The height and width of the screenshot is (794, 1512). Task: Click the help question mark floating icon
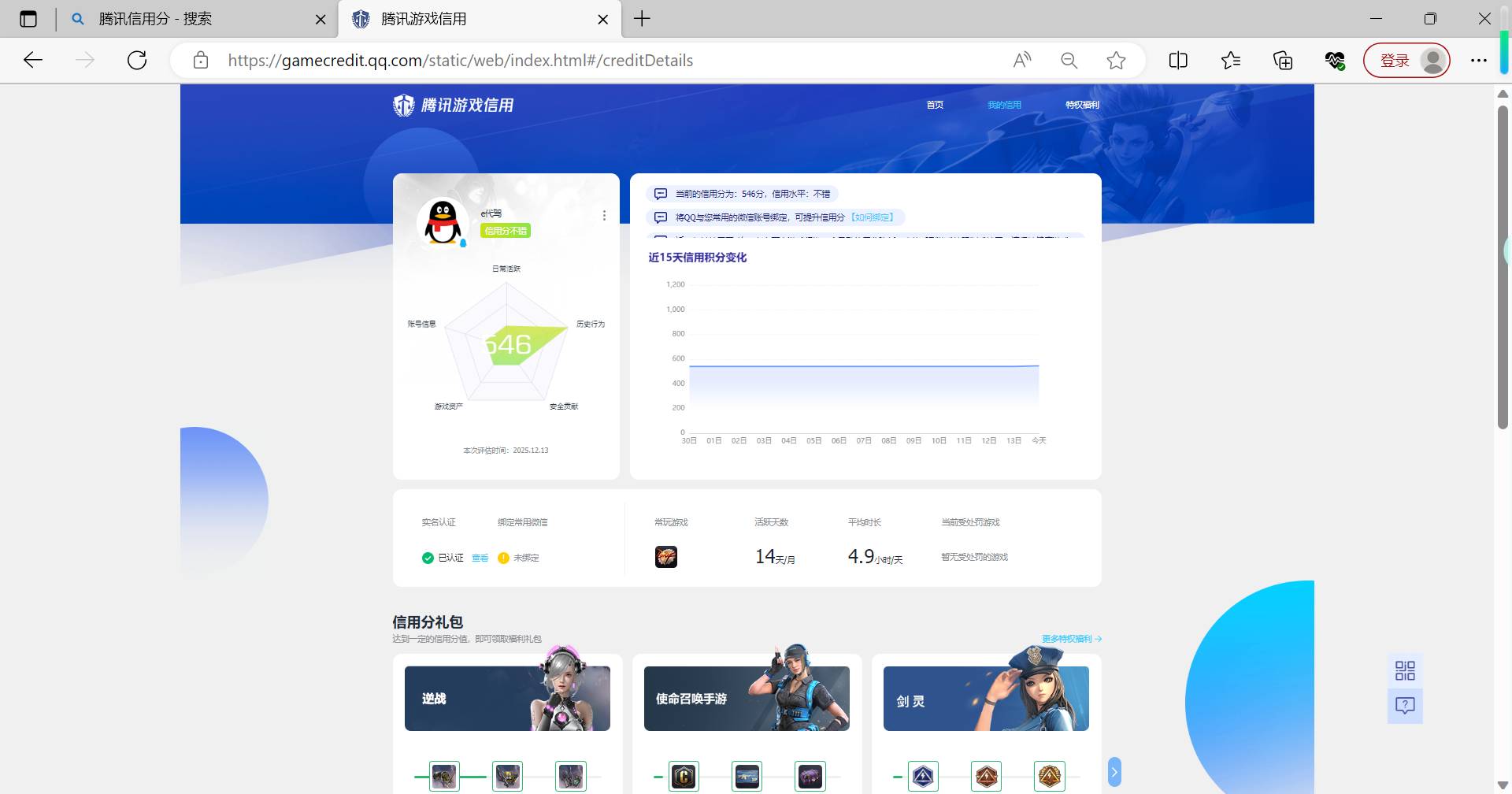1406,705
